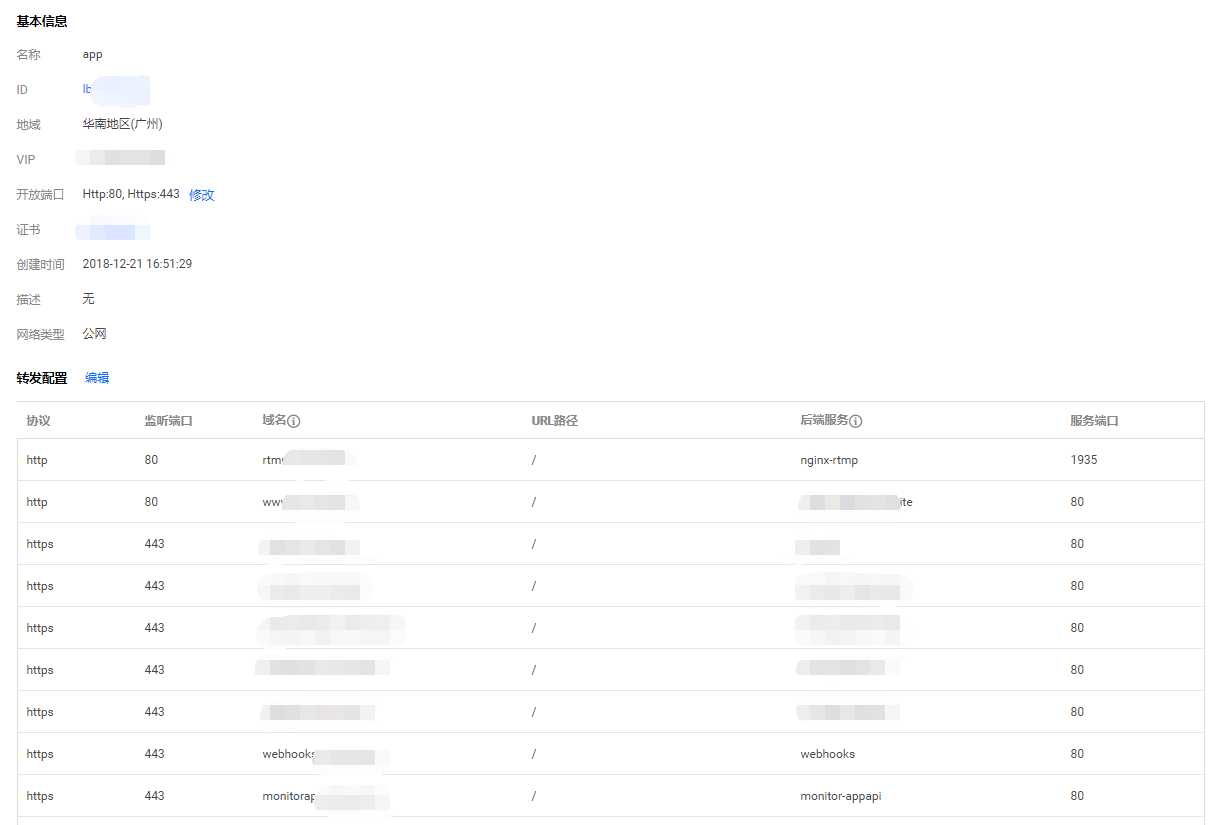Screen dimensions: 1221x825
Task: Click the 基本信息 section heading
Action: (x=42, y=21)
